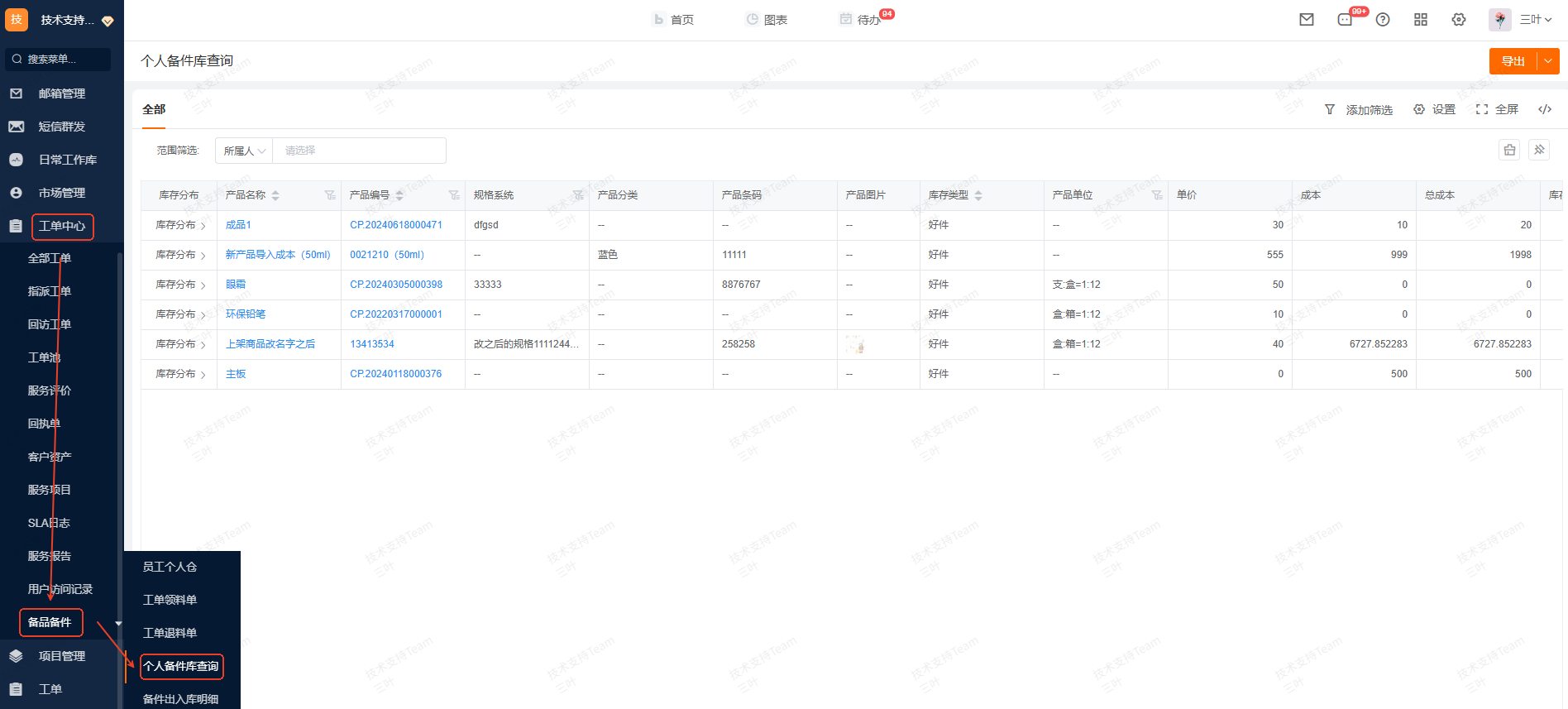
Task: Click the help question mark icon
Action: coord(1383,20)
